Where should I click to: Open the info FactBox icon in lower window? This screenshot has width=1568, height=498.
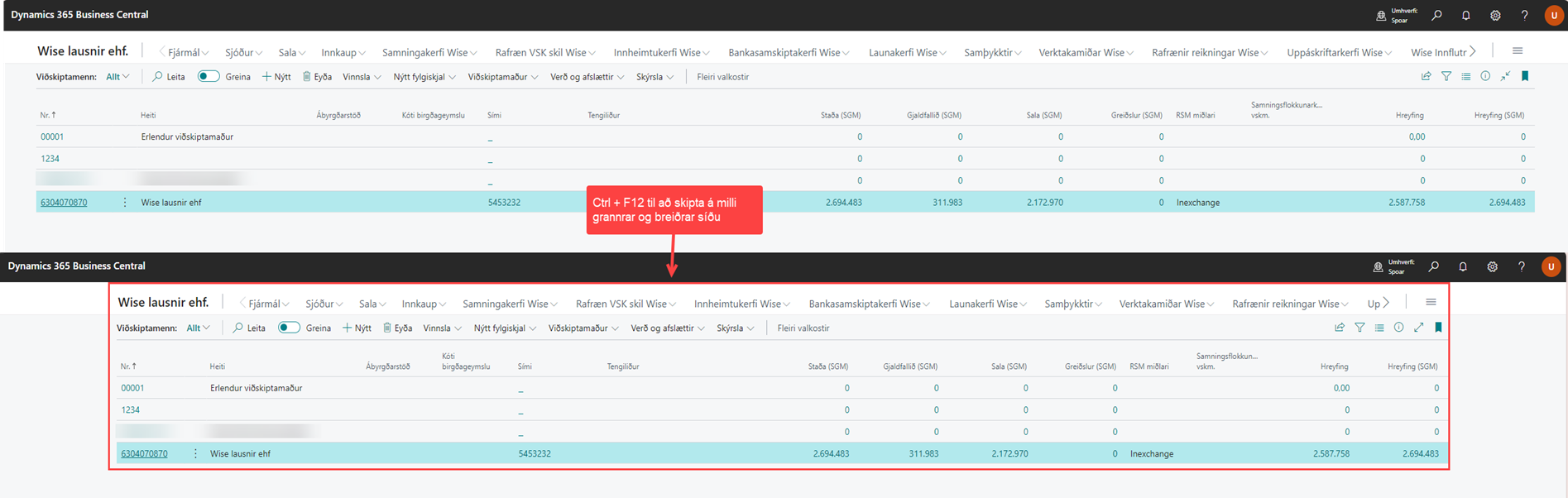(1398, 328)
